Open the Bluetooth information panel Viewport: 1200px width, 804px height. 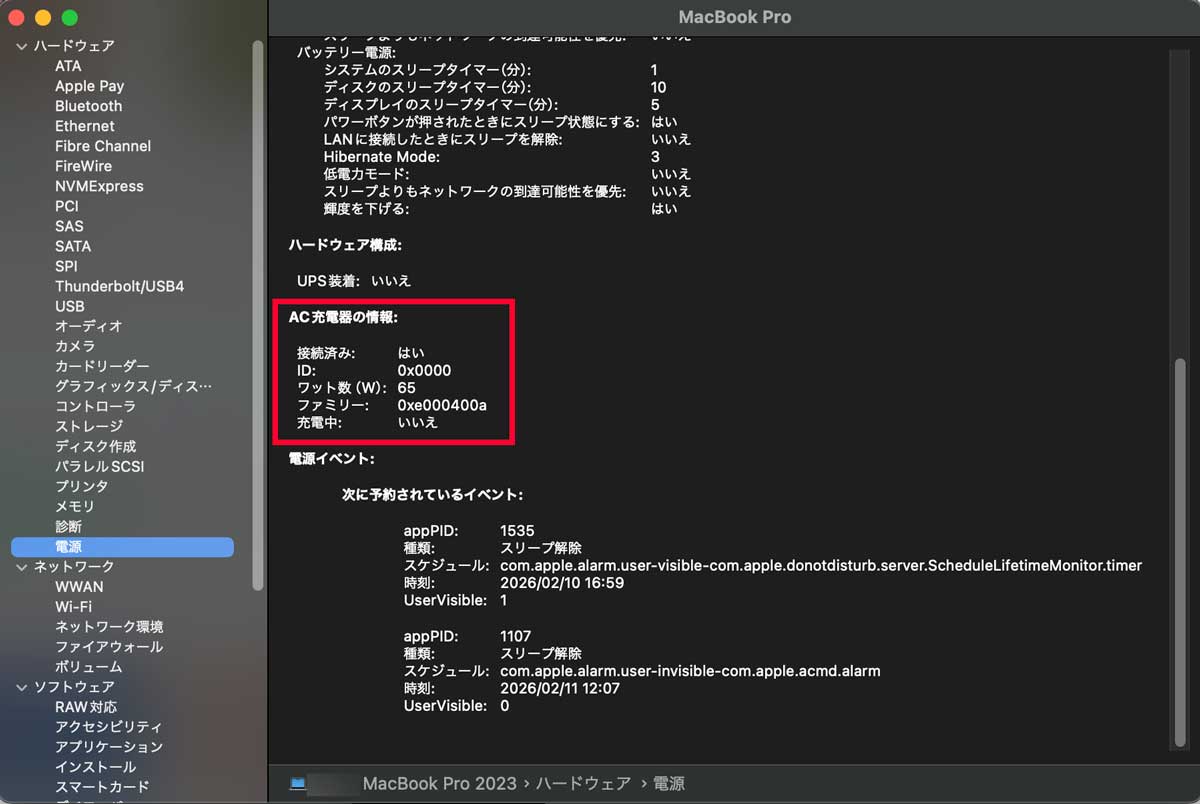88,106
